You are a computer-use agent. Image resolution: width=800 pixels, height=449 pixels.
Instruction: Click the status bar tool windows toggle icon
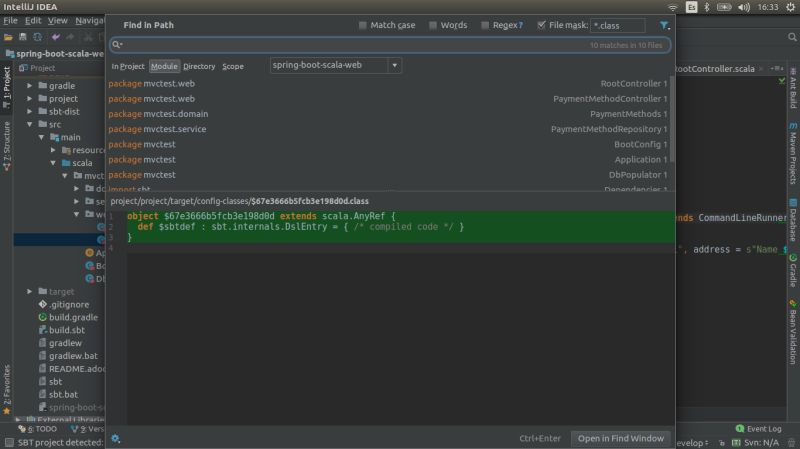tap(9, 442)
